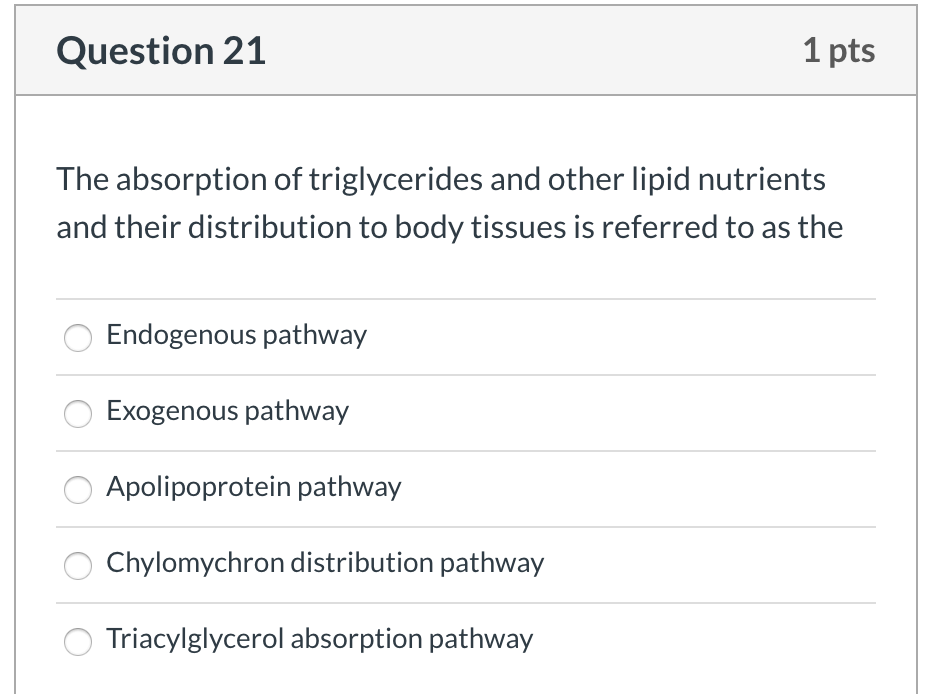Click the Endogenous pathway answer text

coord(237,336)
